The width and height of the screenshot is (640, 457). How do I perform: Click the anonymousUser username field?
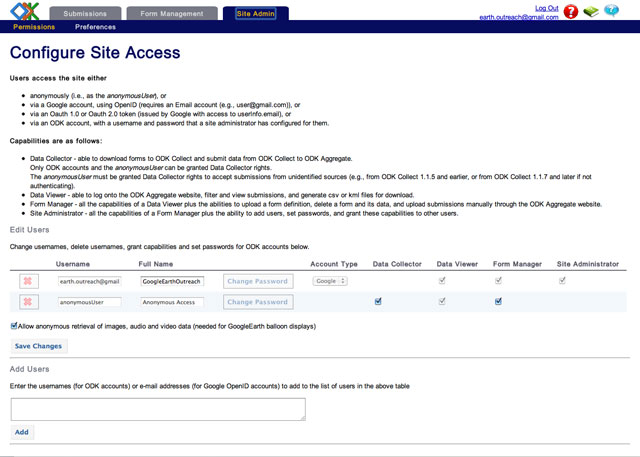click(89, 301)
